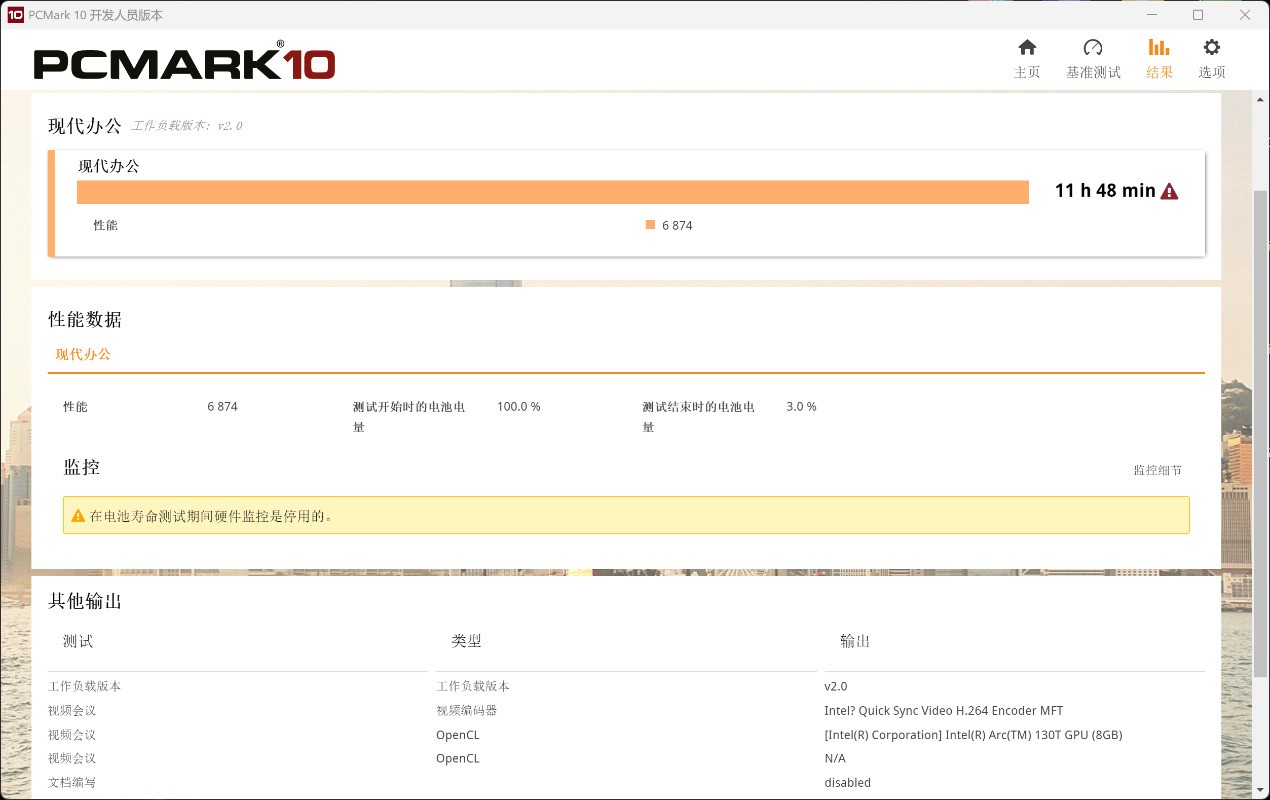This screenshot has height=800, width=1270.
Task: Click the 11 h 48 min result
Action: point(1105,191)
